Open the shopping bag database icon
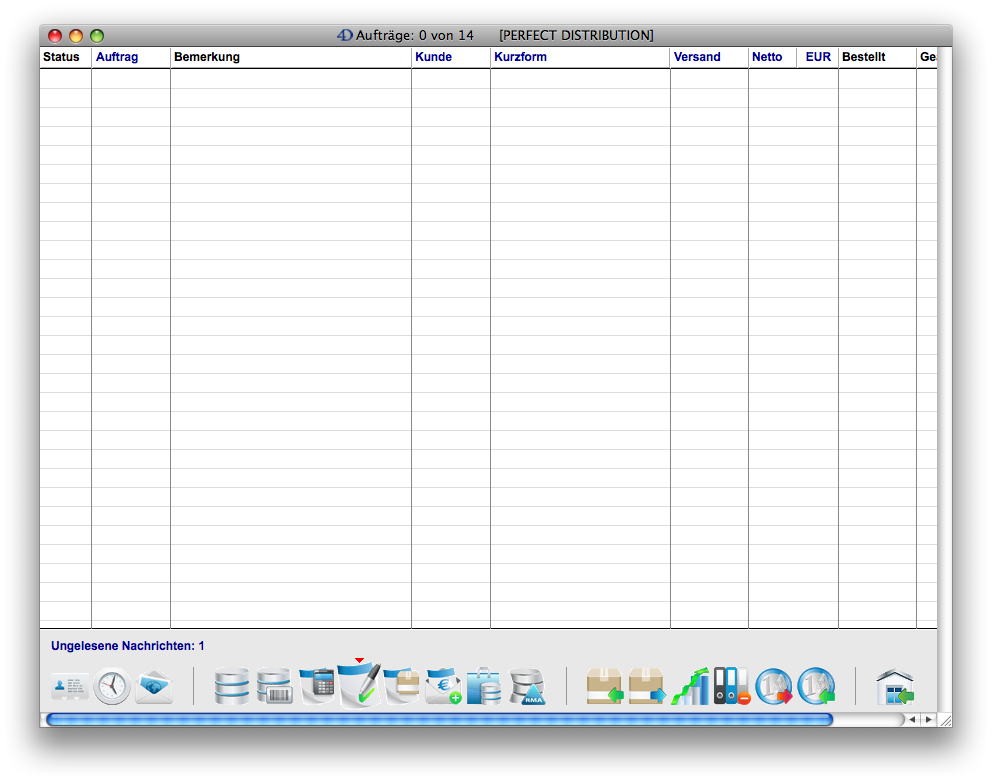The image size is (992, 782). (x=484, y=687)
